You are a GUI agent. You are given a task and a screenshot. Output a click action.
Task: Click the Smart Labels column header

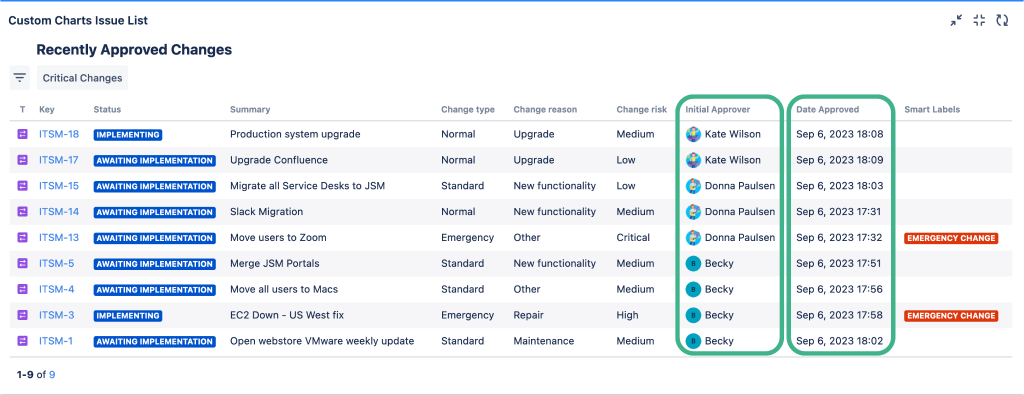(932, 110)
